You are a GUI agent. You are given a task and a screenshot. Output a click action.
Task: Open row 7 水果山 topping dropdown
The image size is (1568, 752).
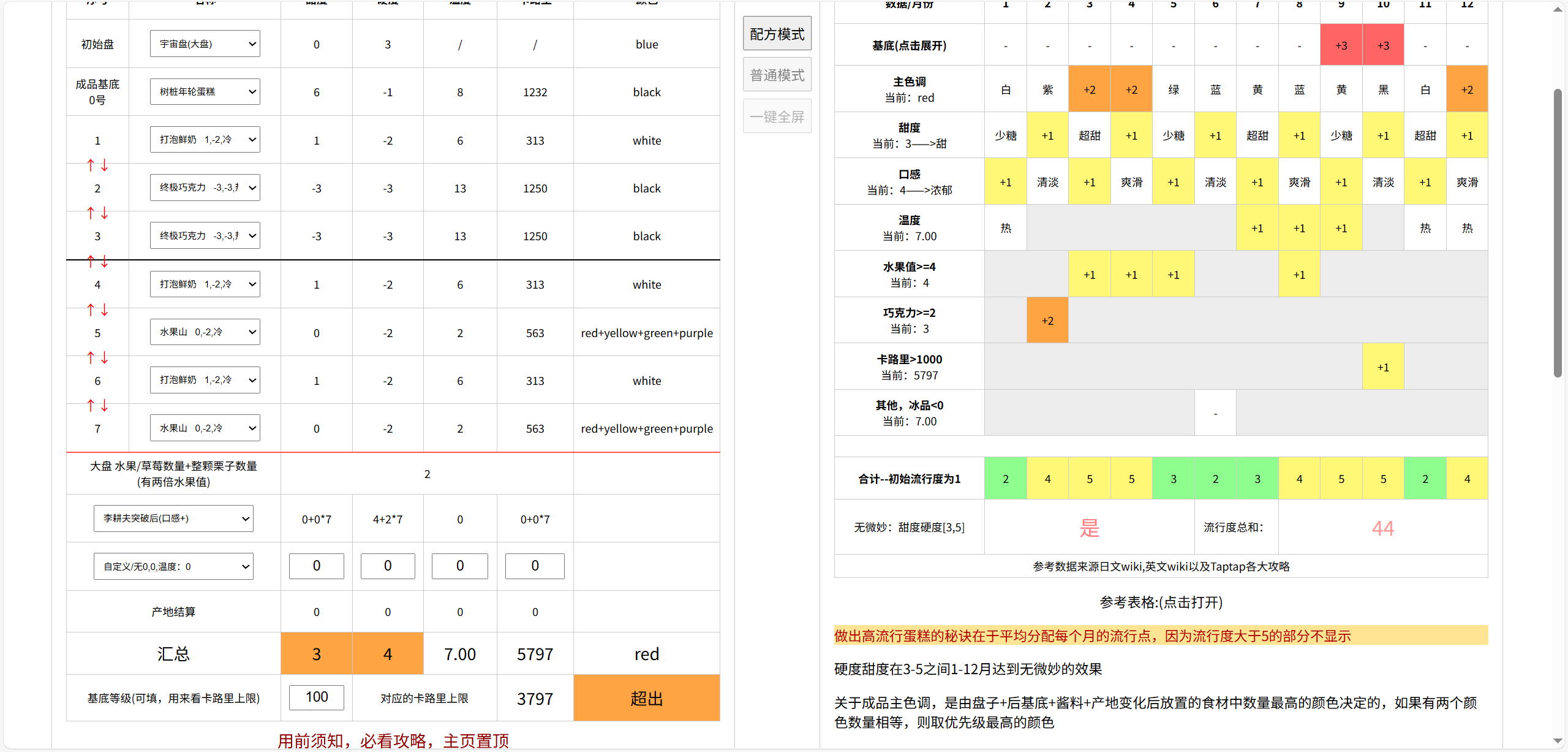coord(205,428)
